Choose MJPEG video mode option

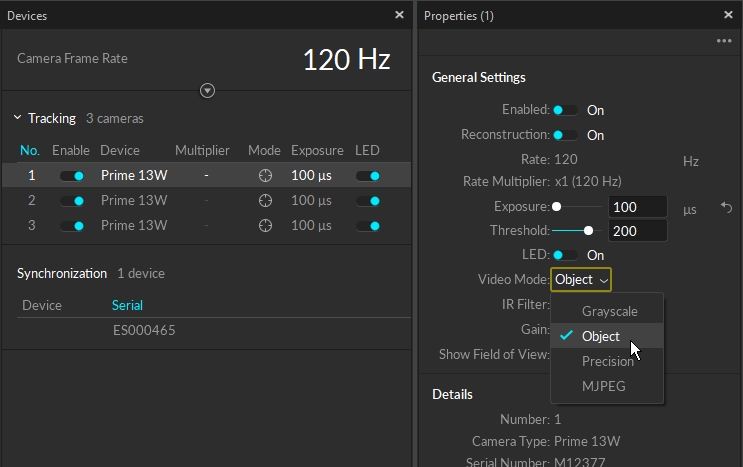pyautogui.click(x=603, y=385)
